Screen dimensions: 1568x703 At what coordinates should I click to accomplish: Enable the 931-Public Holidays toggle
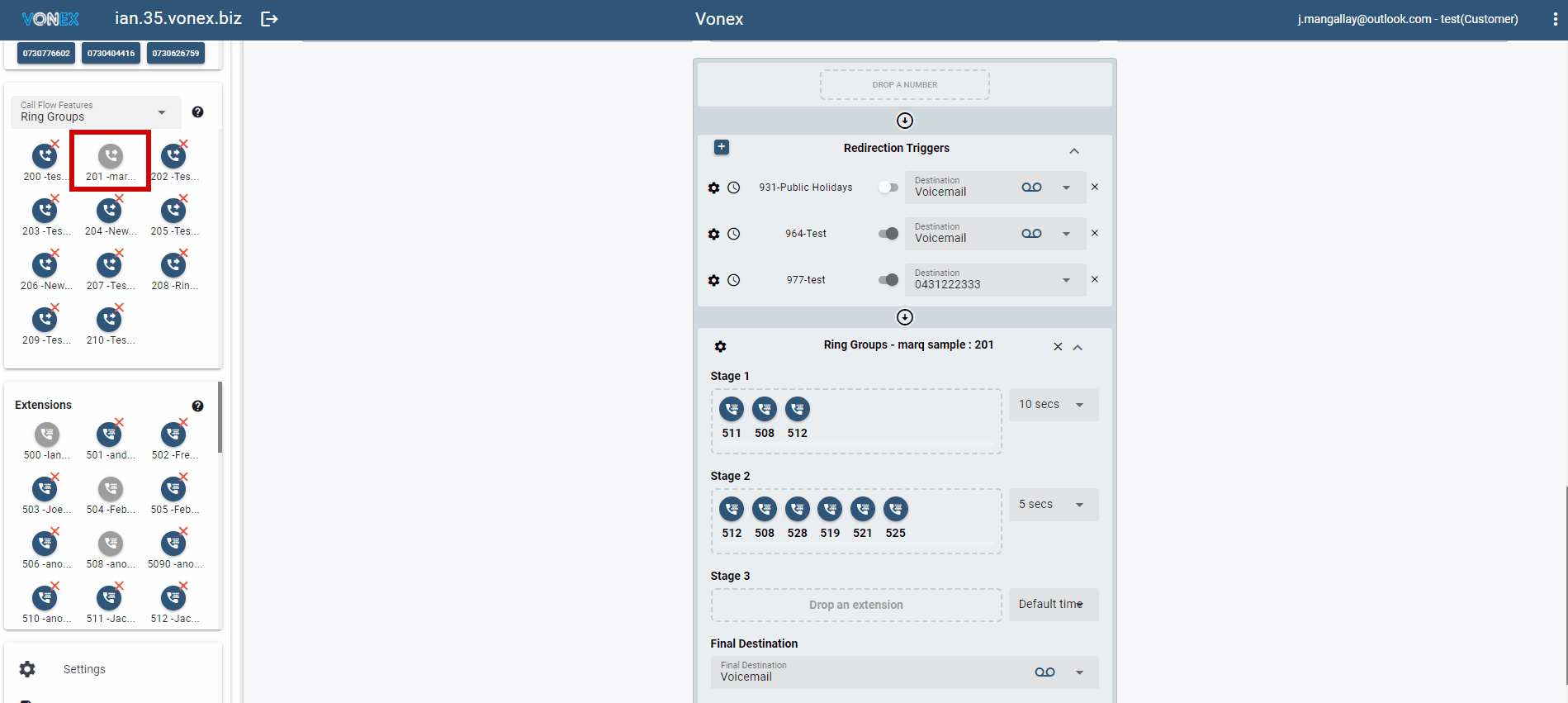(x=888, y=188)
